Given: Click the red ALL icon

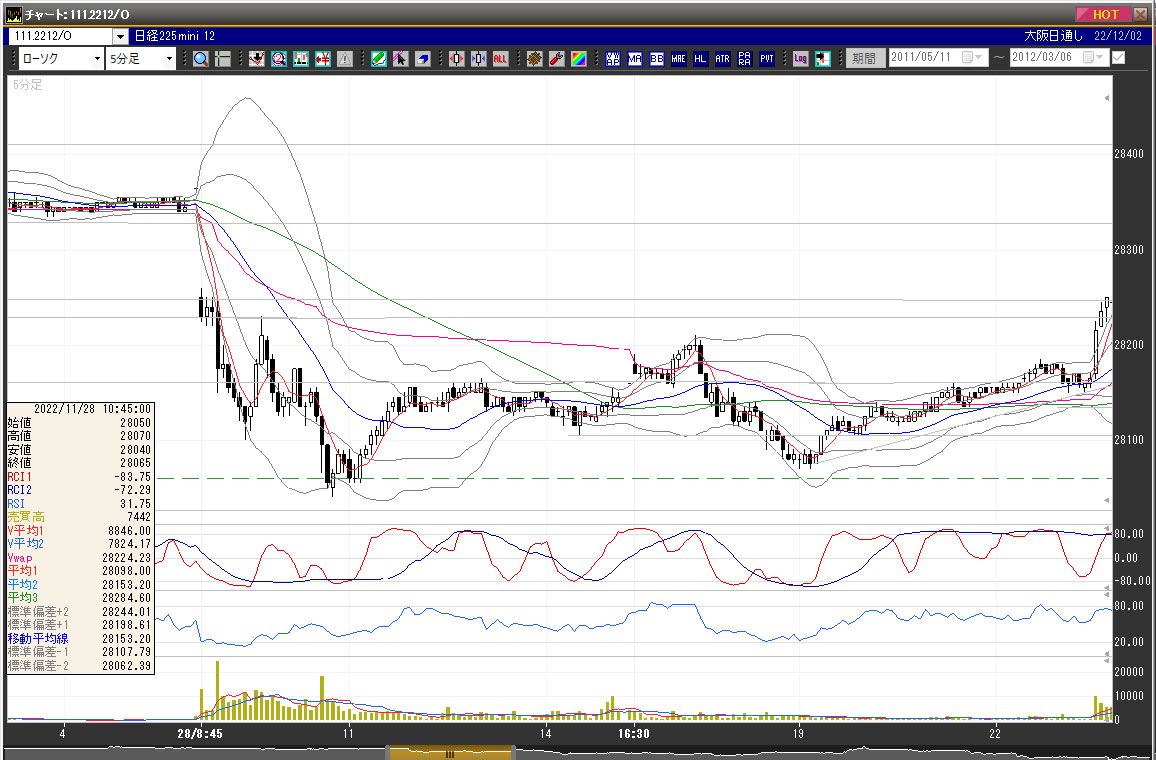Looking at the screenshot, I should click(x=501, y=59).
